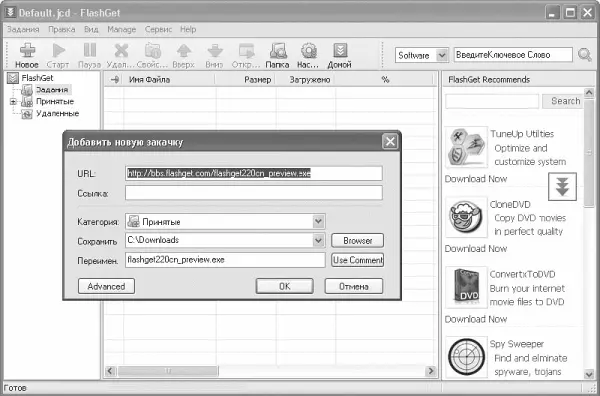
Task: Click the Удал... delete toolbar icon
Action: 121,51
